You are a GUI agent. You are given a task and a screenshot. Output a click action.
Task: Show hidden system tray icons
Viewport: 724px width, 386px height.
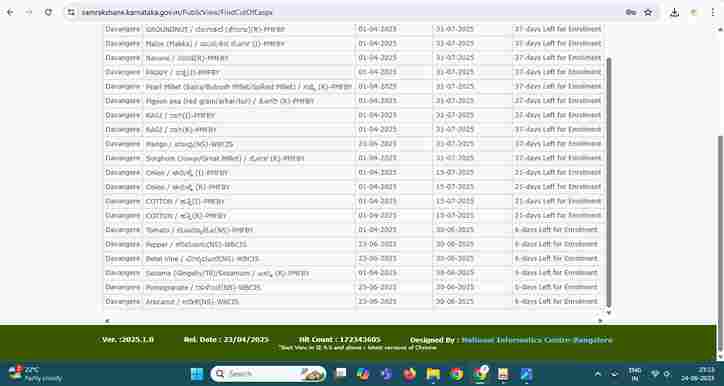pos(597,374)
